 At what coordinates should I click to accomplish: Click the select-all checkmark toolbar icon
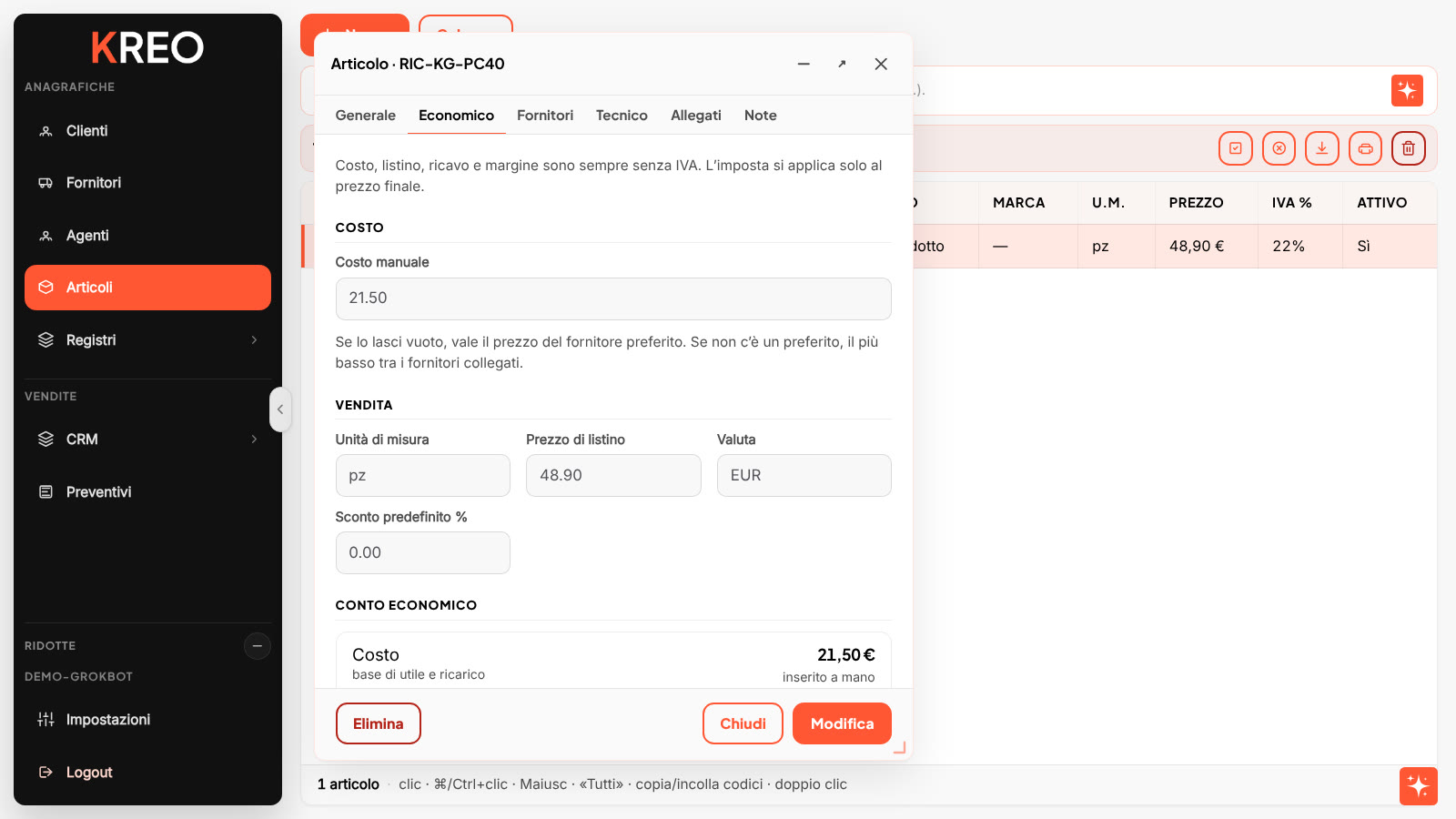click(x=1236, y=148)
